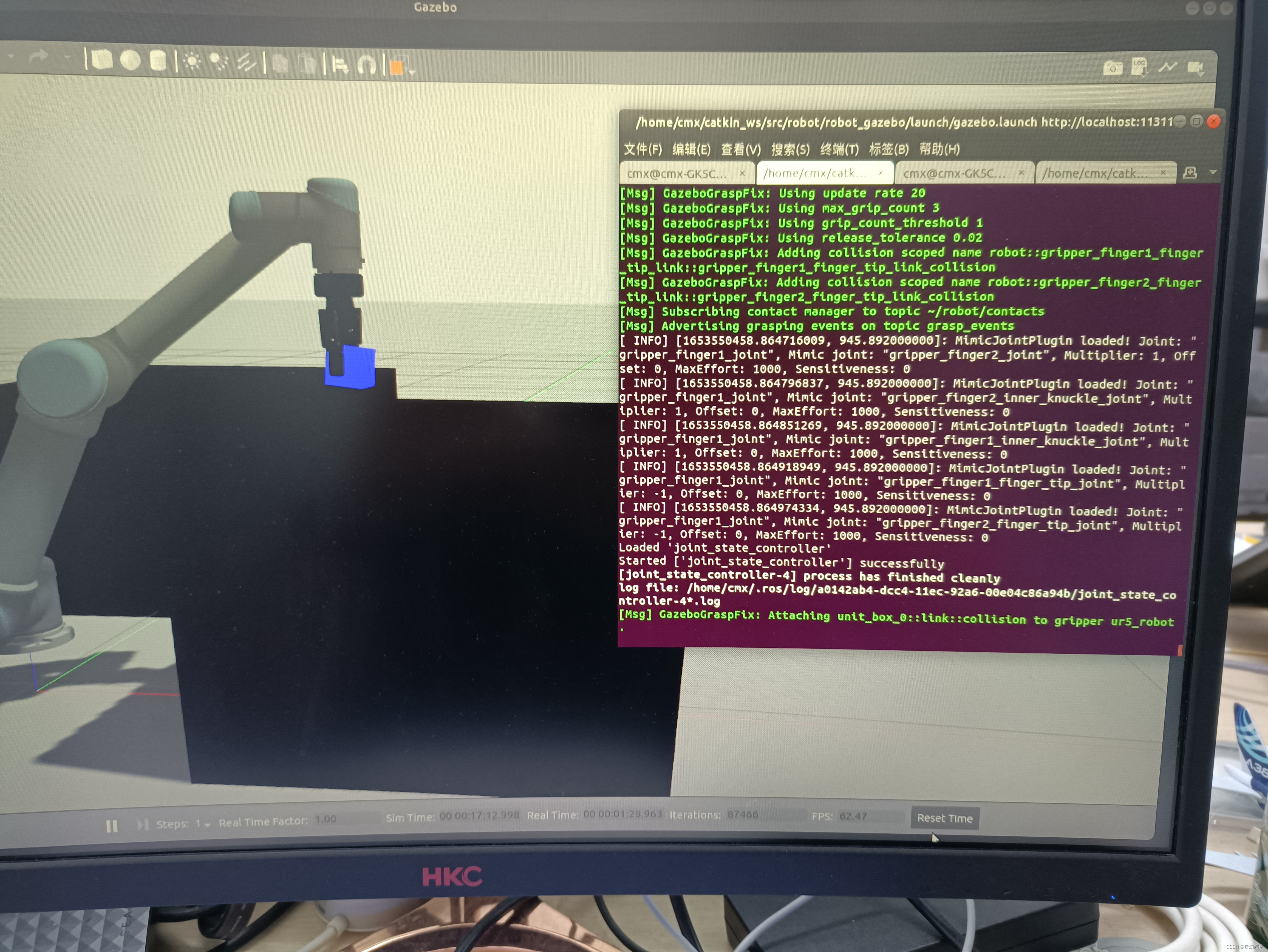Click 'process has finished cleanly' line
Viewport: 1268px width, 952px height.
point(810,577)
